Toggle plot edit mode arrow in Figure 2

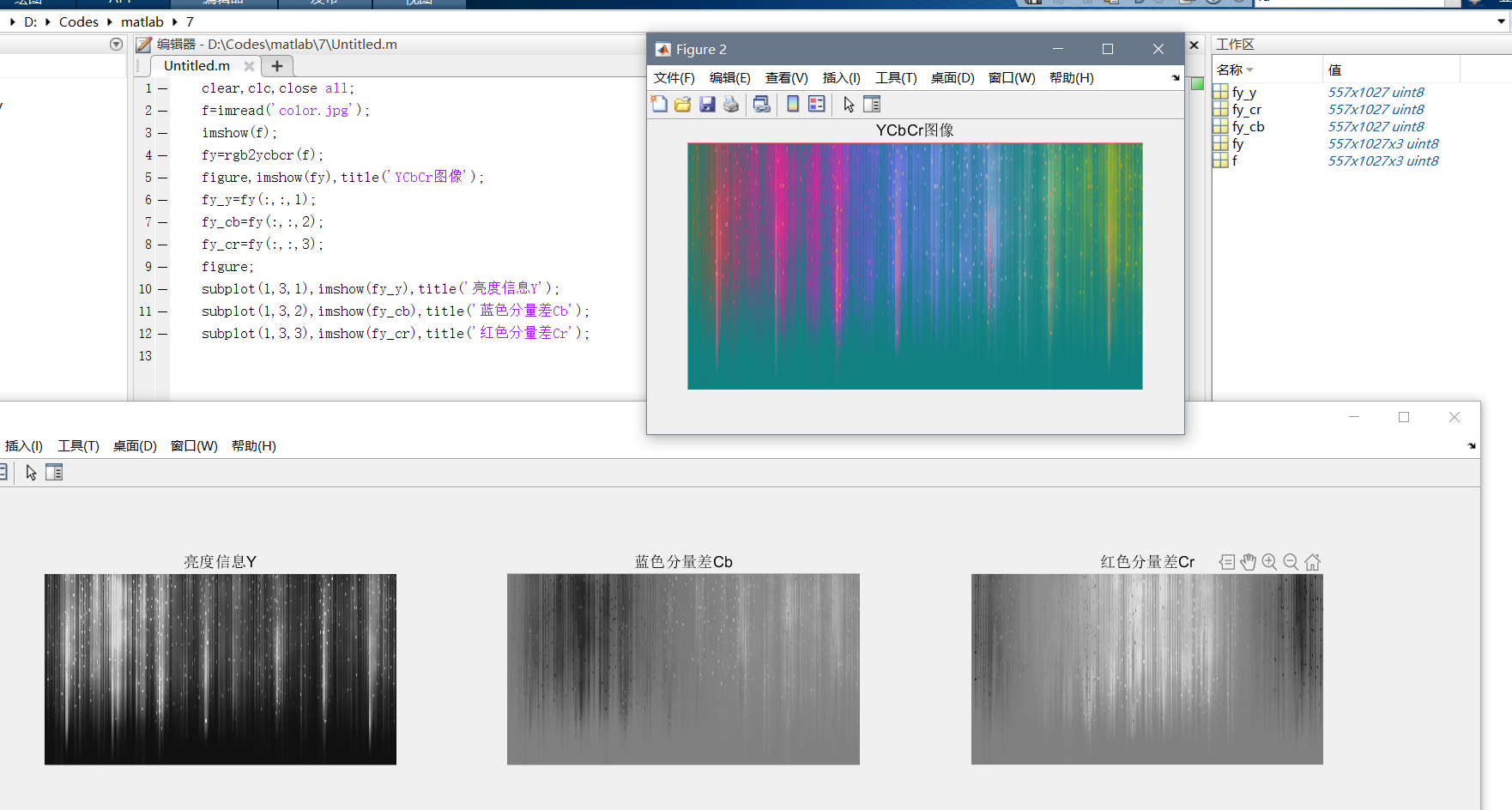[x=848, y=104]
